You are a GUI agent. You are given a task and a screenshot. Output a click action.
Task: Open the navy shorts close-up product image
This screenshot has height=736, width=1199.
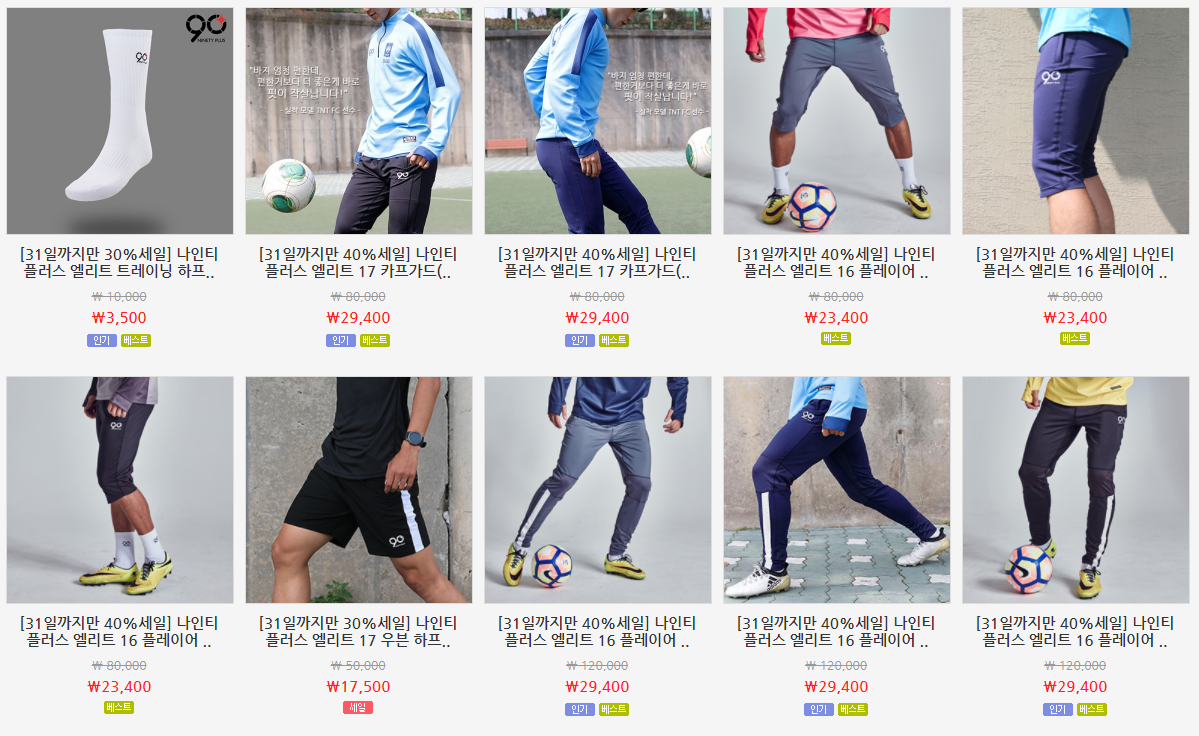point(1075,121)
